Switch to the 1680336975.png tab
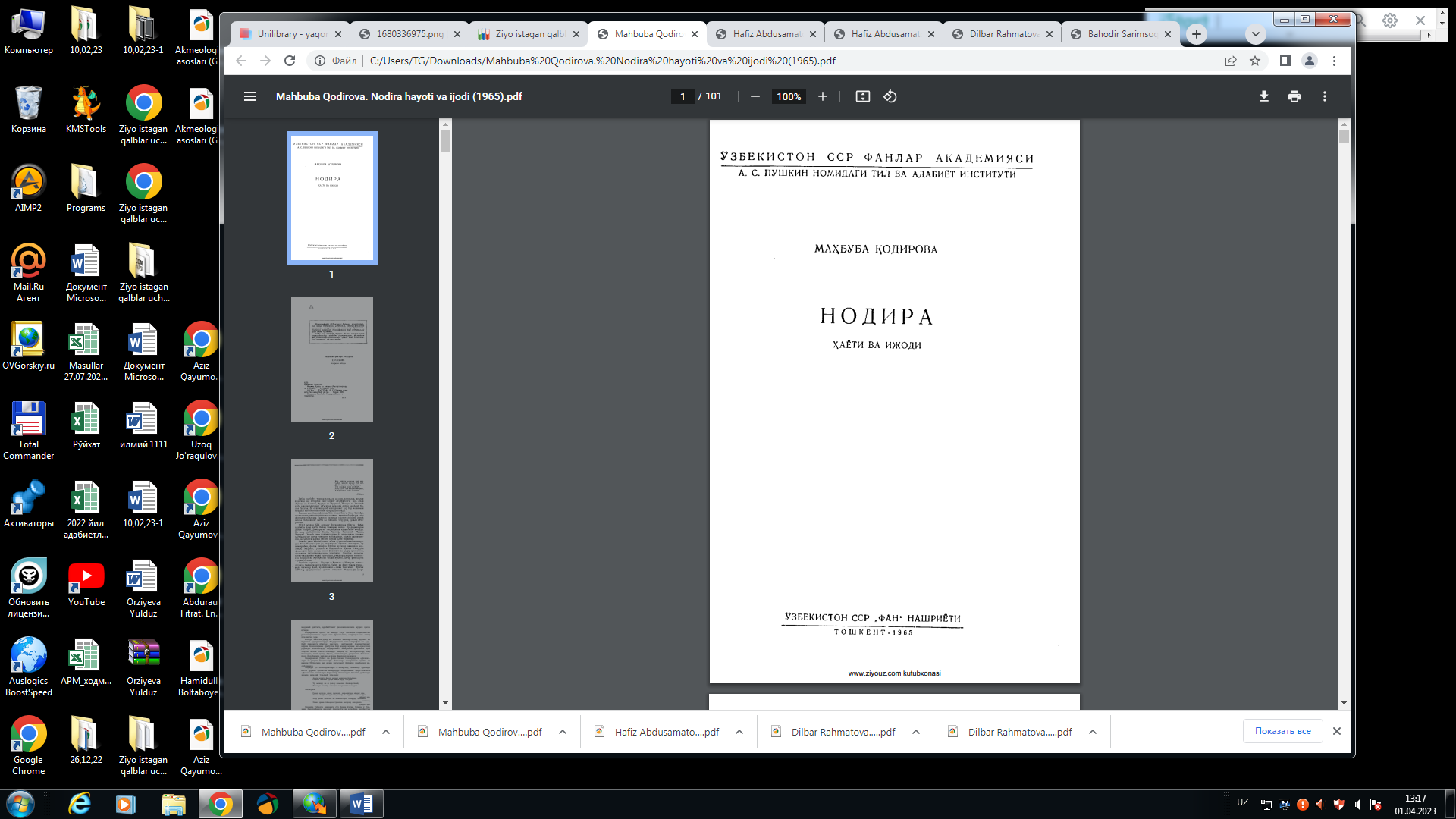The height and width of the screenshot is (819, 1456). [409, 34]
